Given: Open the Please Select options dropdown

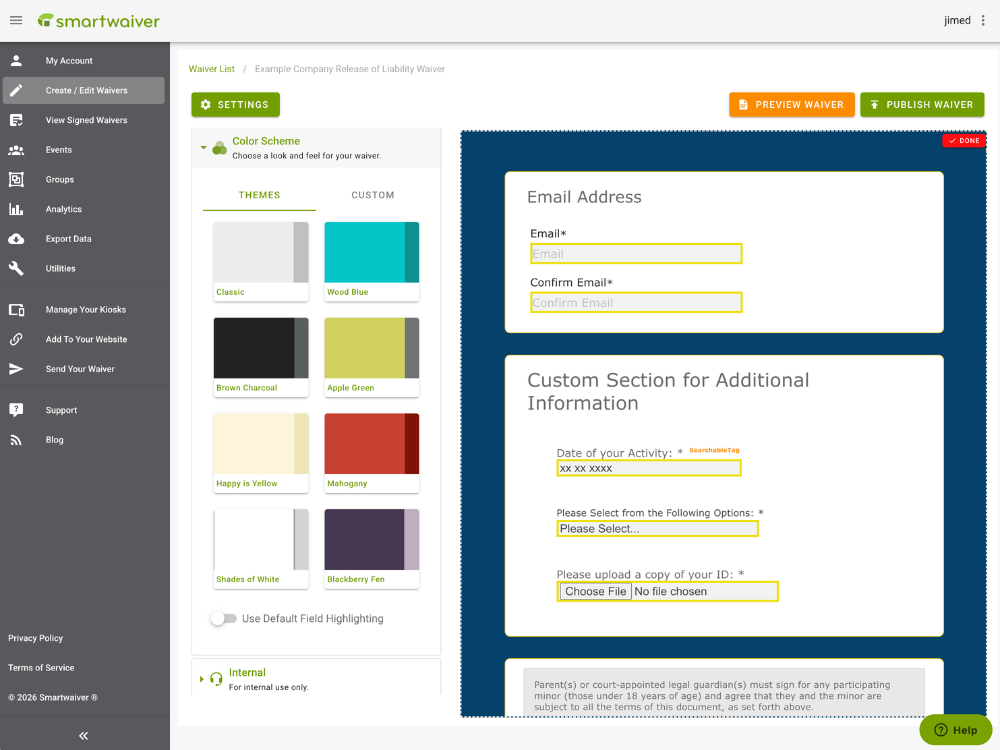Looking at the screenshot, I should pyautogui.click(x=657, y=529).
